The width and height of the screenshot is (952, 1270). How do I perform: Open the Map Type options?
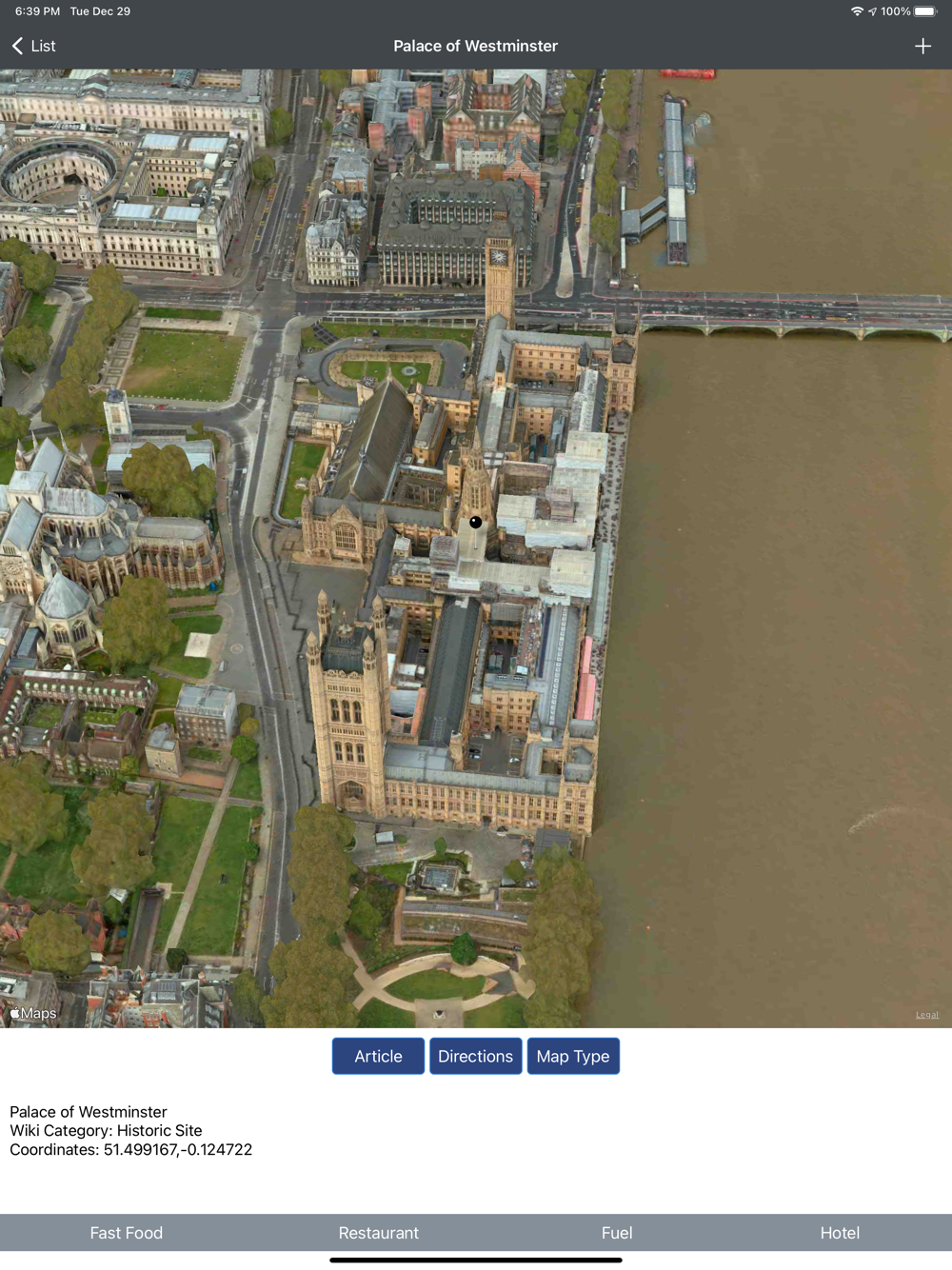(x=573, y=1056)
